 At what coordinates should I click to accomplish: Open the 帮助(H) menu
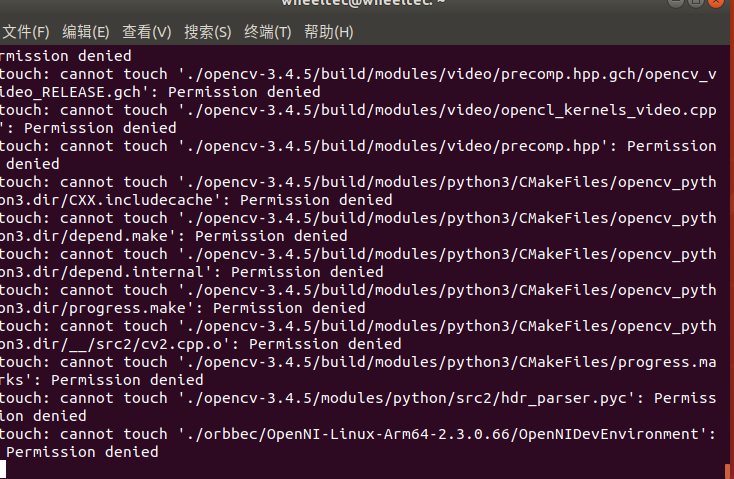click(x=329, y=32)
